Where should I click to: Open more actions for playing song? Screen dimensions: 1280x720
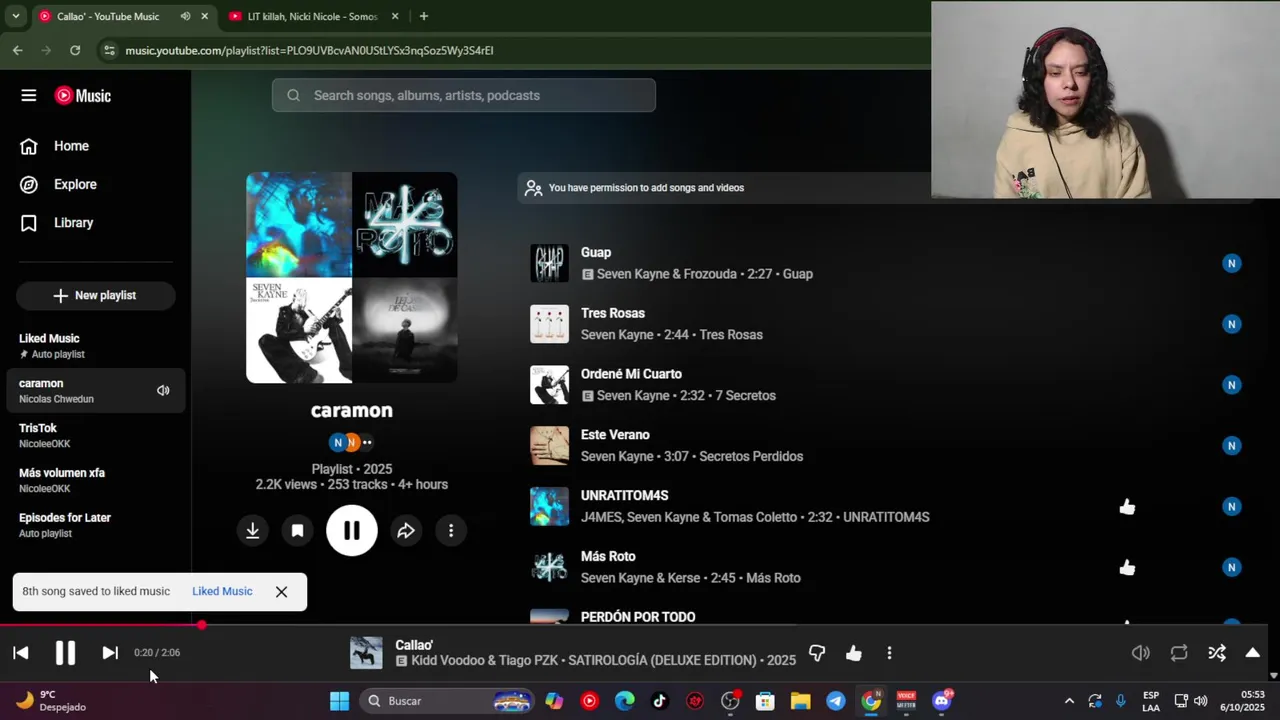(x=889, y=653)
